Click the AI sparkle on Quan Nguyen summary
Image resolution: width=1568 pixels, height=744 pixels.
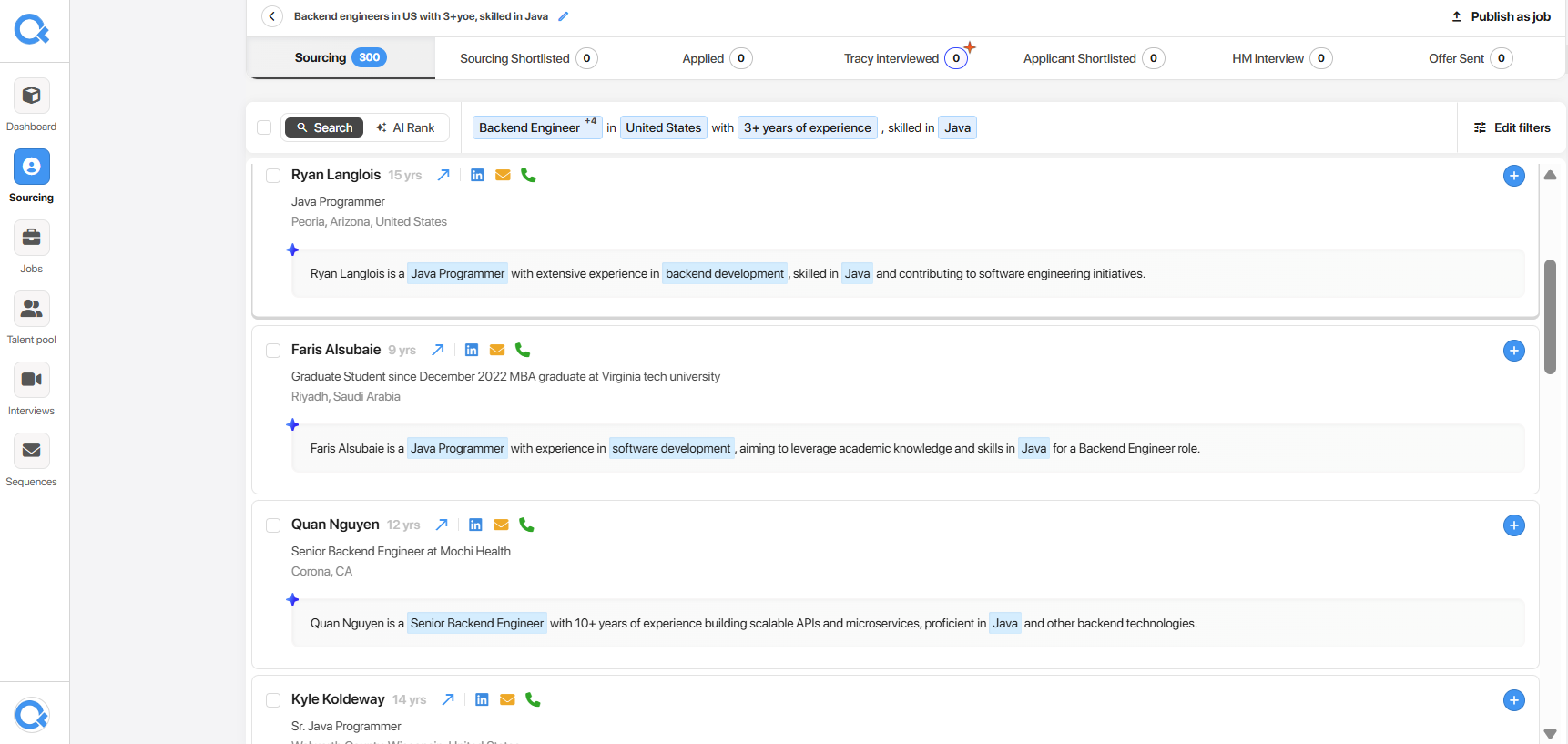click(x=292, y=599)
